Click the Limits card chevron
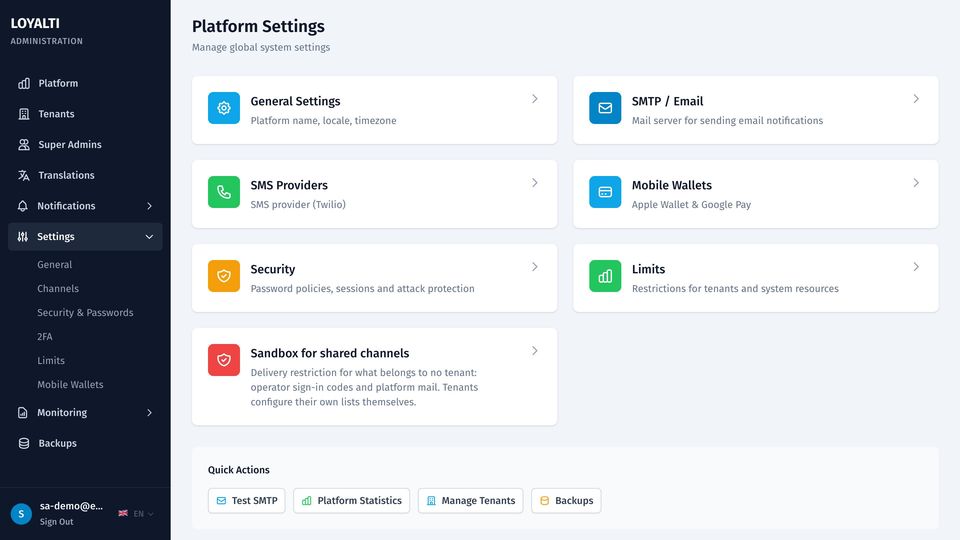 pos(916,266)
